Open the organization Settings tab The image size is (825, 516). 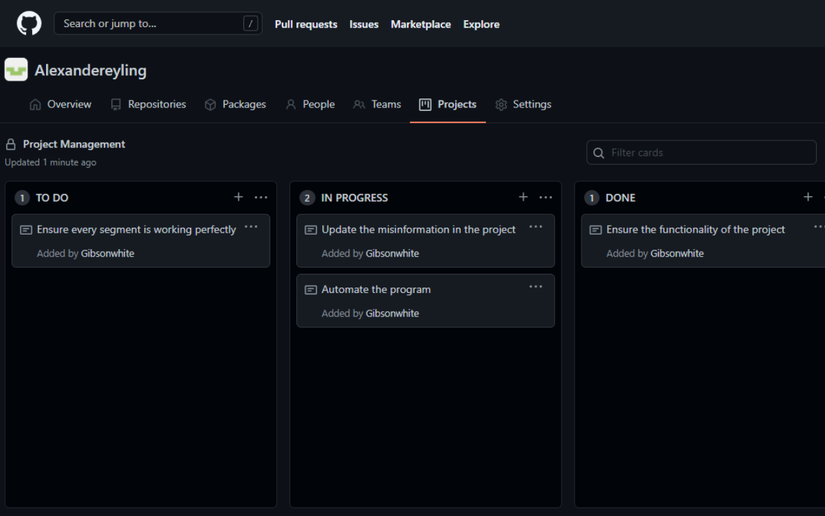(523, 104)
